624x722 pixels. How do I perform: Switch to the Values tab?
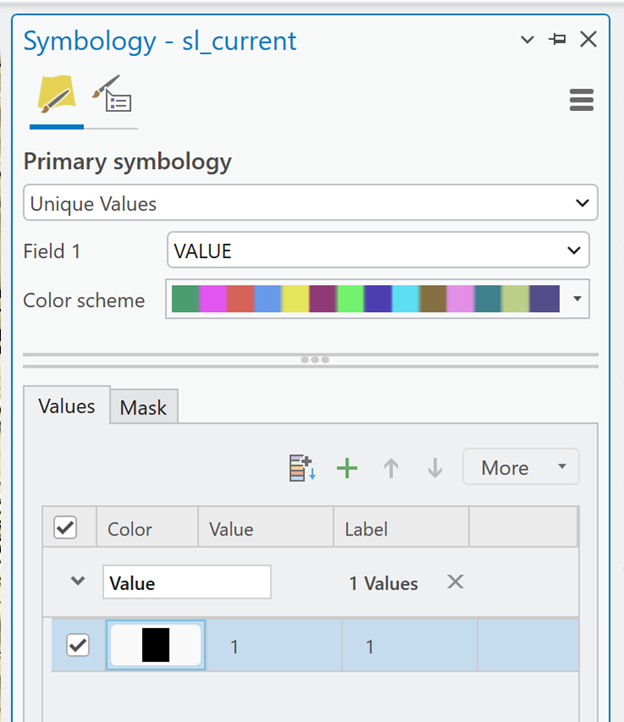coord(67,406)
